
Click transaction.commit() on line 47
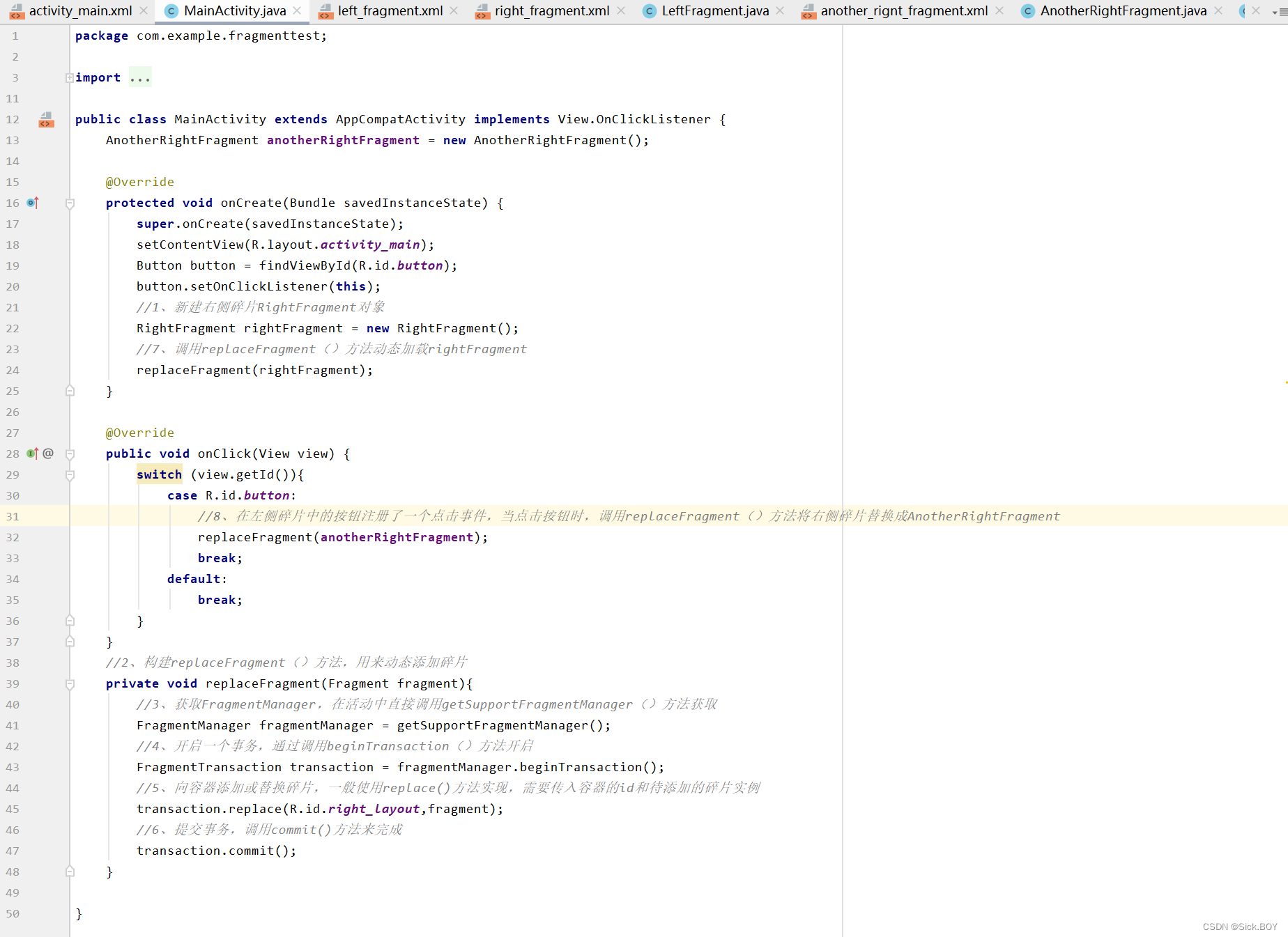point(213,851)
